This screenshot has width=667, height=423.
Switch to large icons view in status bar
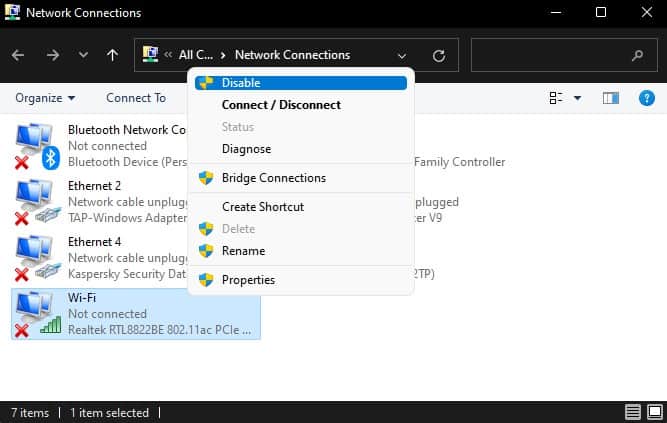655,412
